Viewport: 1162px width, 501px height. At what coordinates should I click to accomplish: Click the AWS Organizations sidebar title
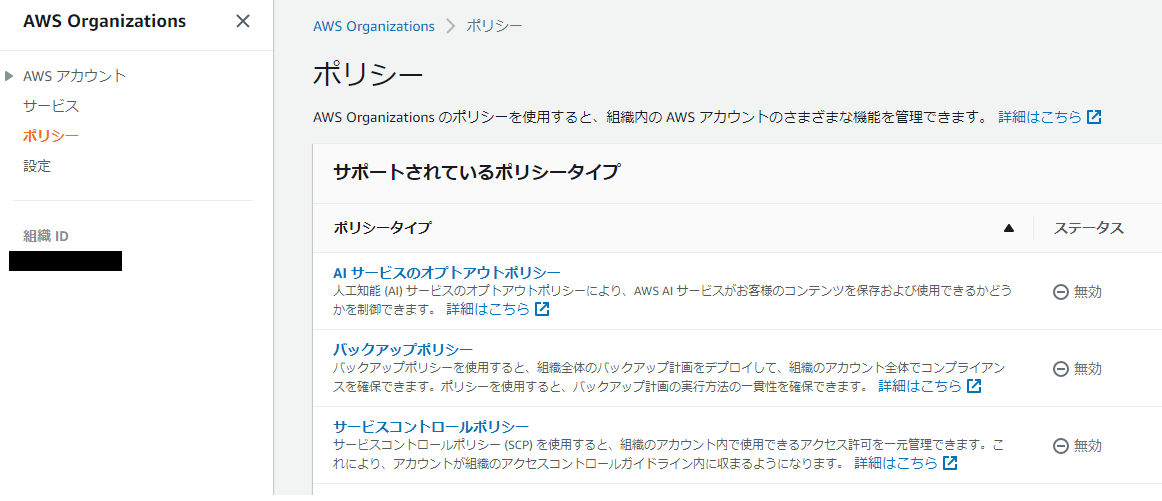[x=104, y=21]
